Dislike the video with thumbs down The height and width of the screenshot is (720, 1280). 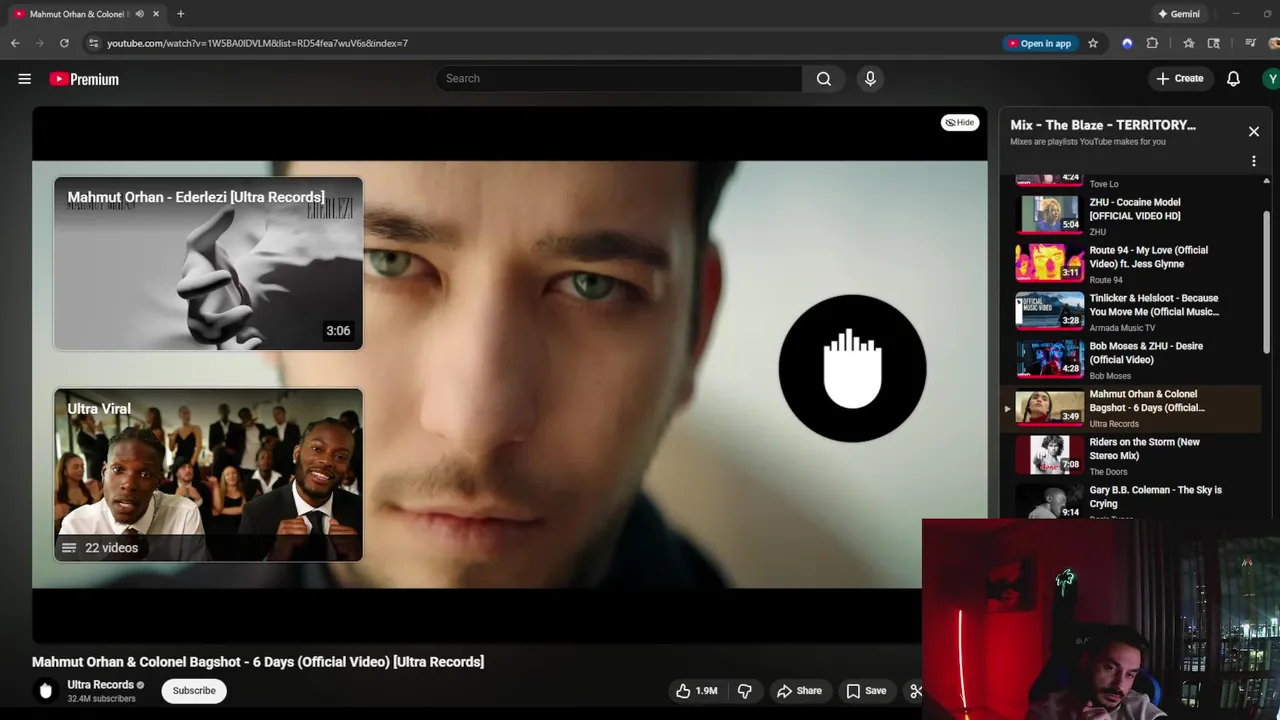point(744,691)
